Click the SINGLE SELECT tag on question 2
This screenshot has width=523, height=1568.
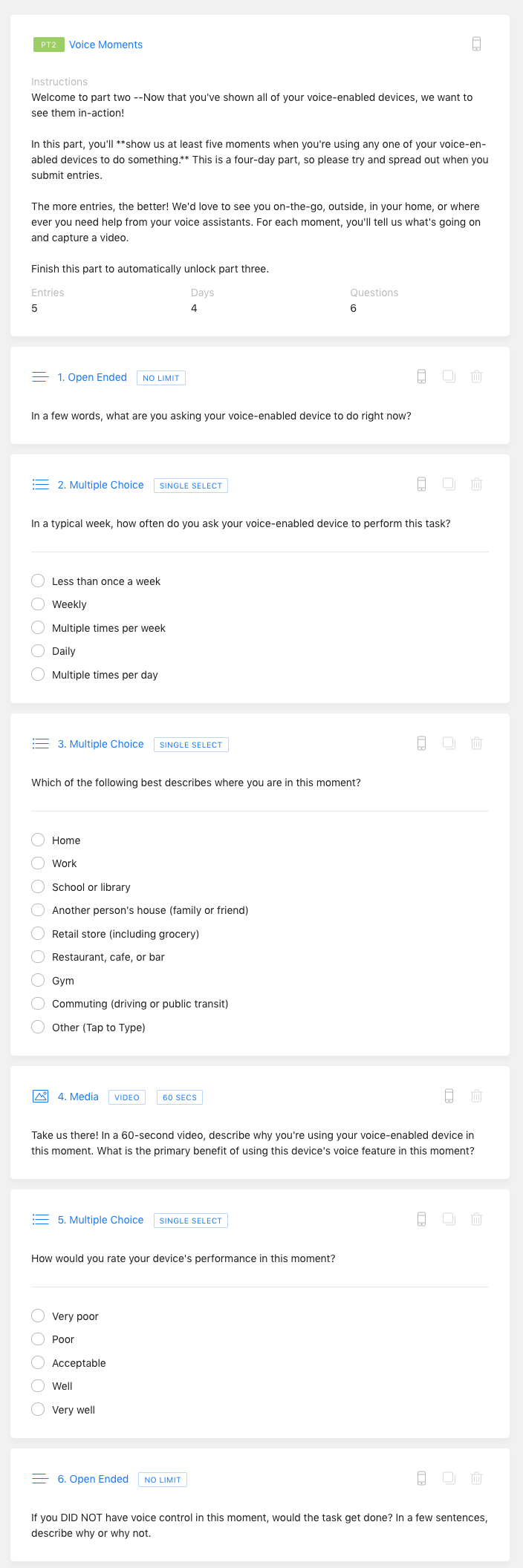pos(191,486)
